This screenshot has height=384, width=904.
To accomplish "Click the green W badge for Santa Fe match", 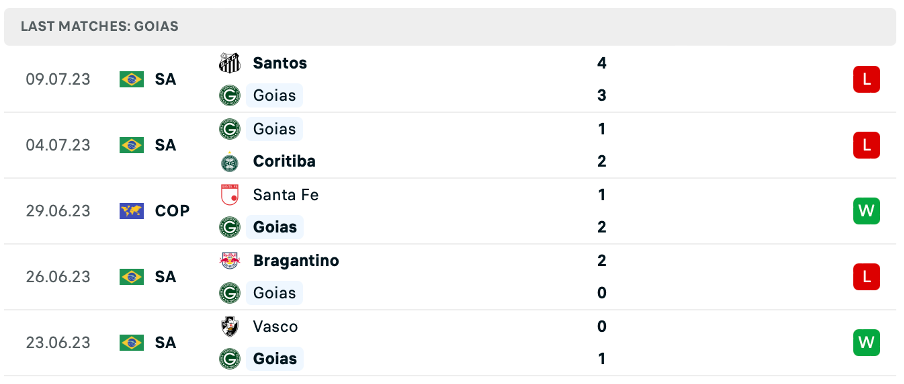I will (866, 211).
